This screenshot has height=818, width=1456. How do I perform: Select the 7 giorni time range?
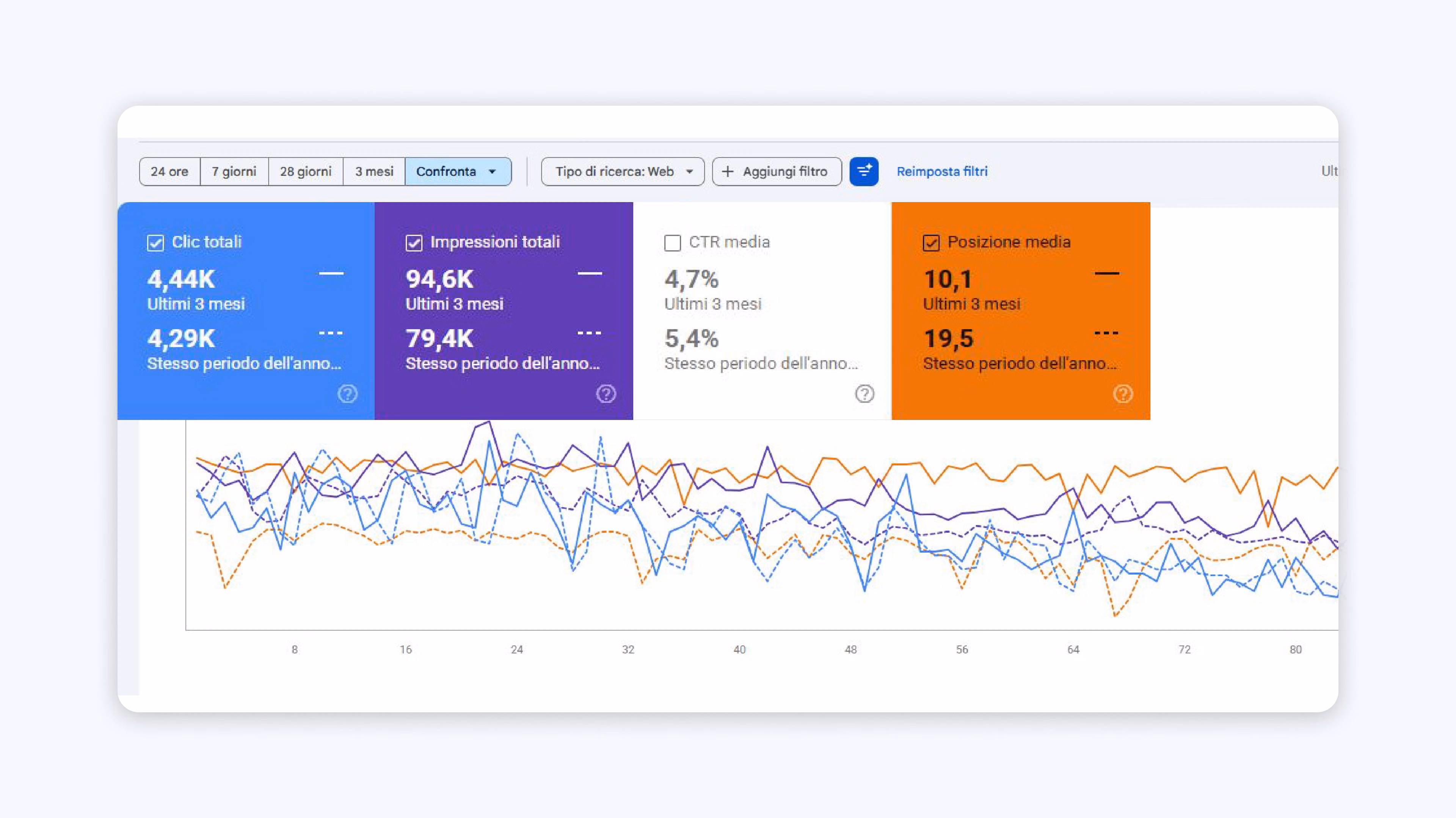[234, 171]
